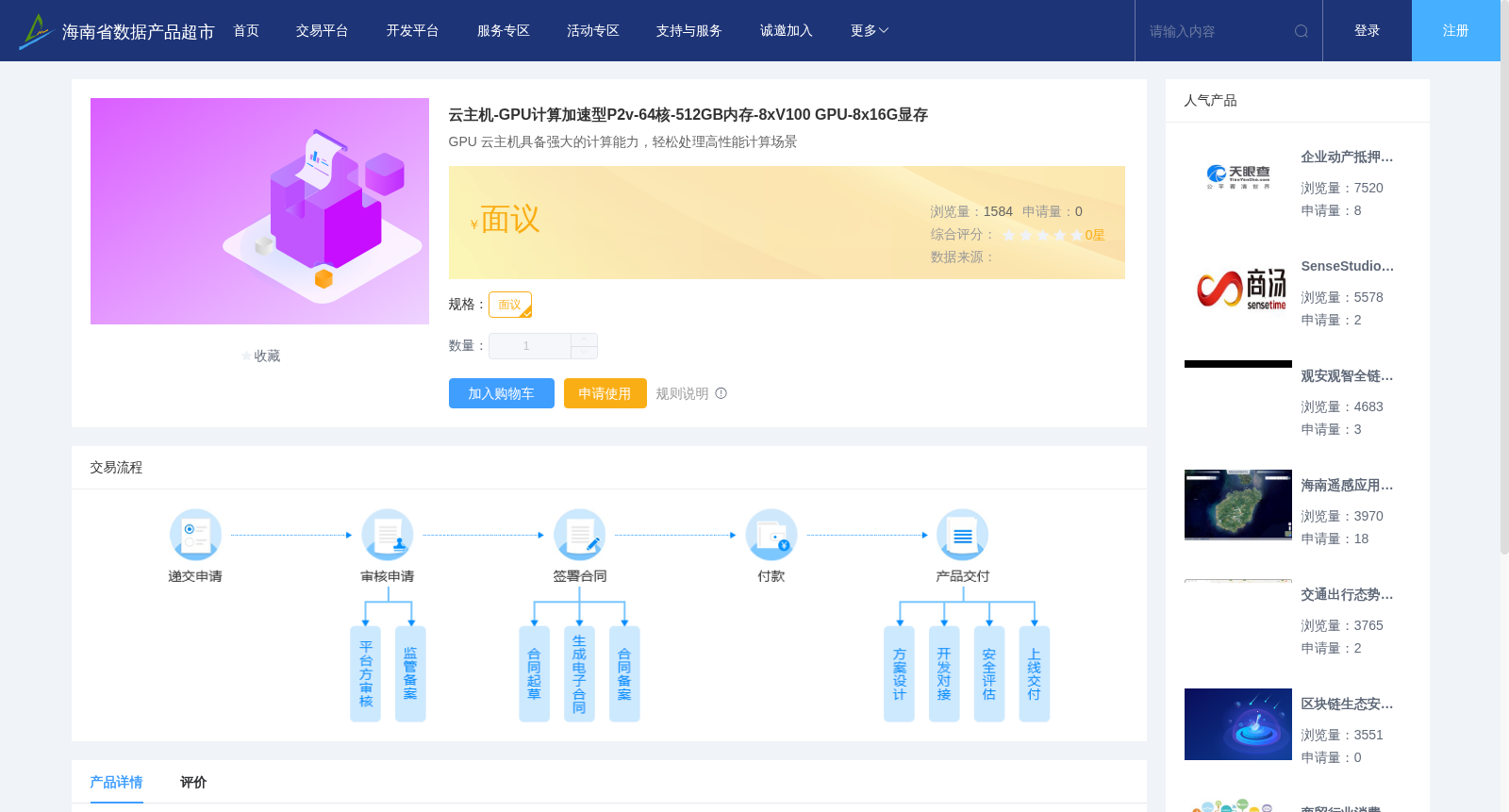Viewport: 1509px width, 812px height.
Task: Open the 企业动产抵押 product title
Action: (1347, 157)
